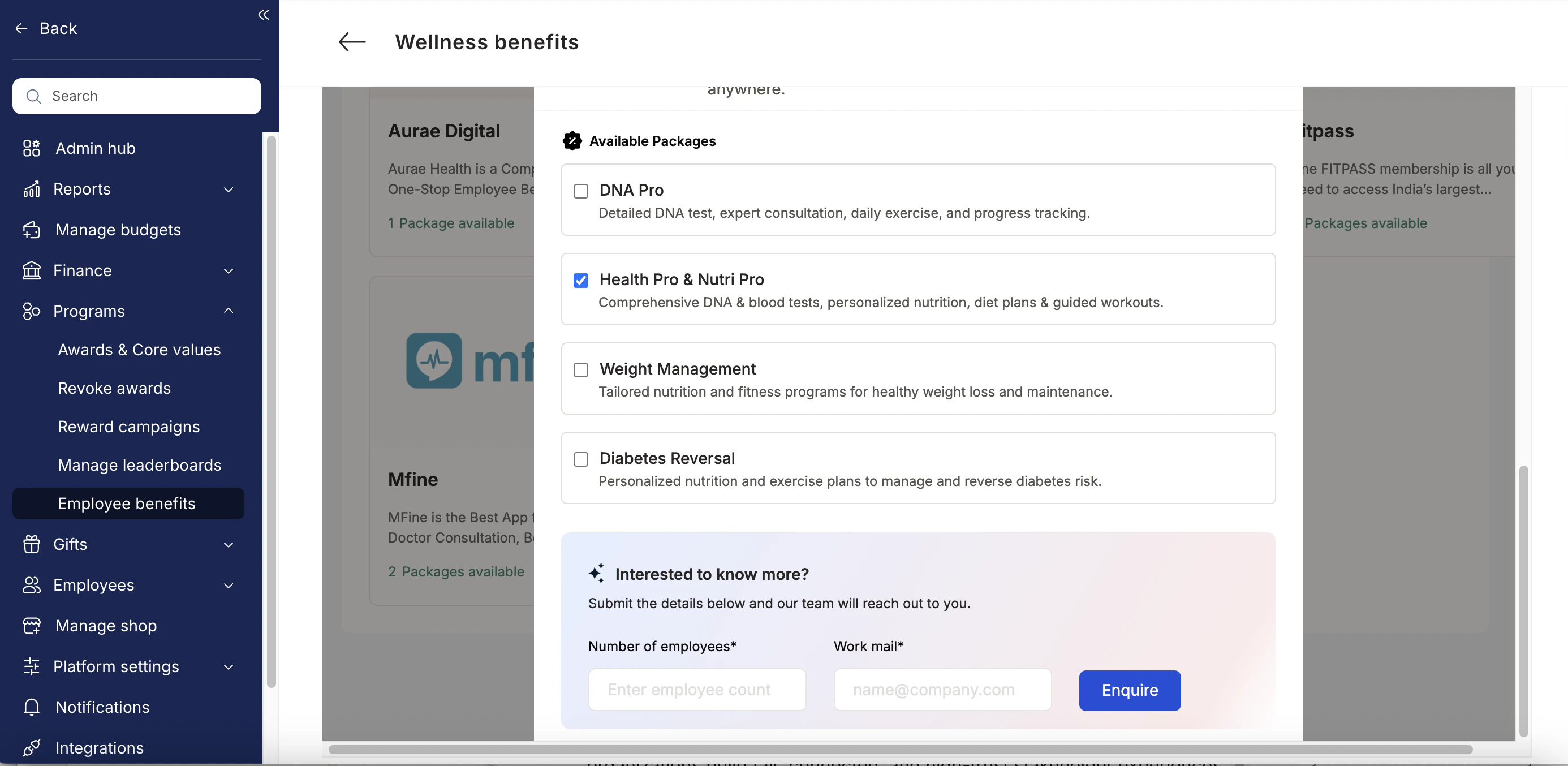Click the sparkle icon near Interested
This screenshot has width=1568, height=766.
tap(597, 574)
